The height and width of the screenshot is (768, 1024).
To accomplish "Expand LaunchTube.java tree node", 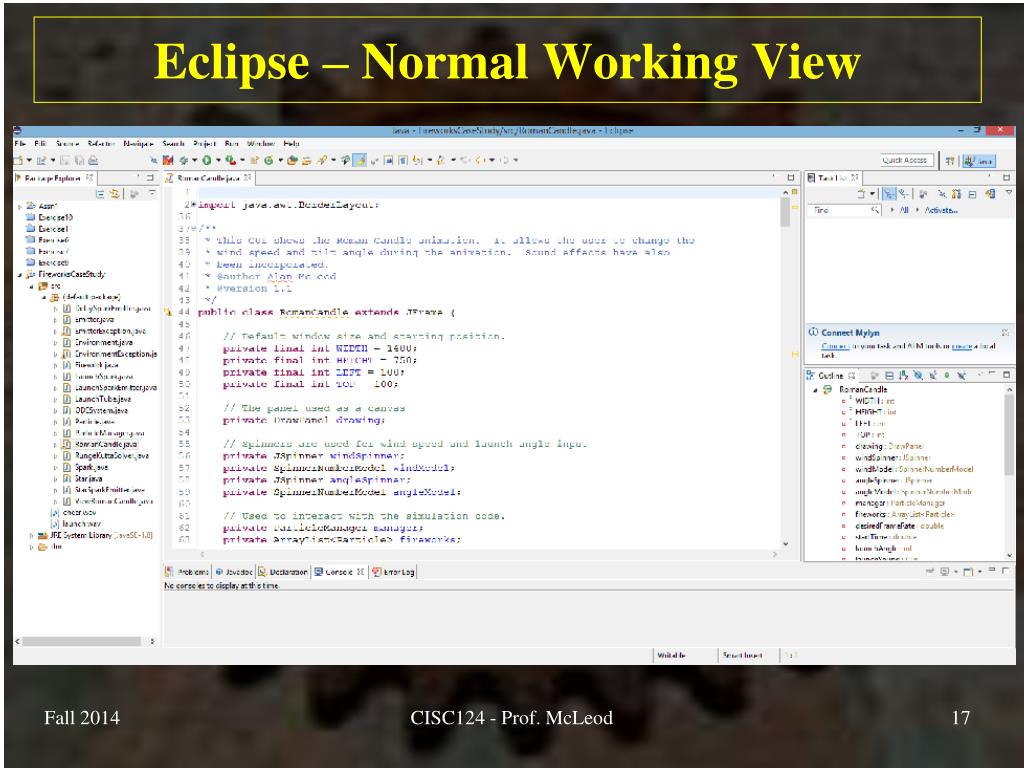I will (x=56, y=399).
